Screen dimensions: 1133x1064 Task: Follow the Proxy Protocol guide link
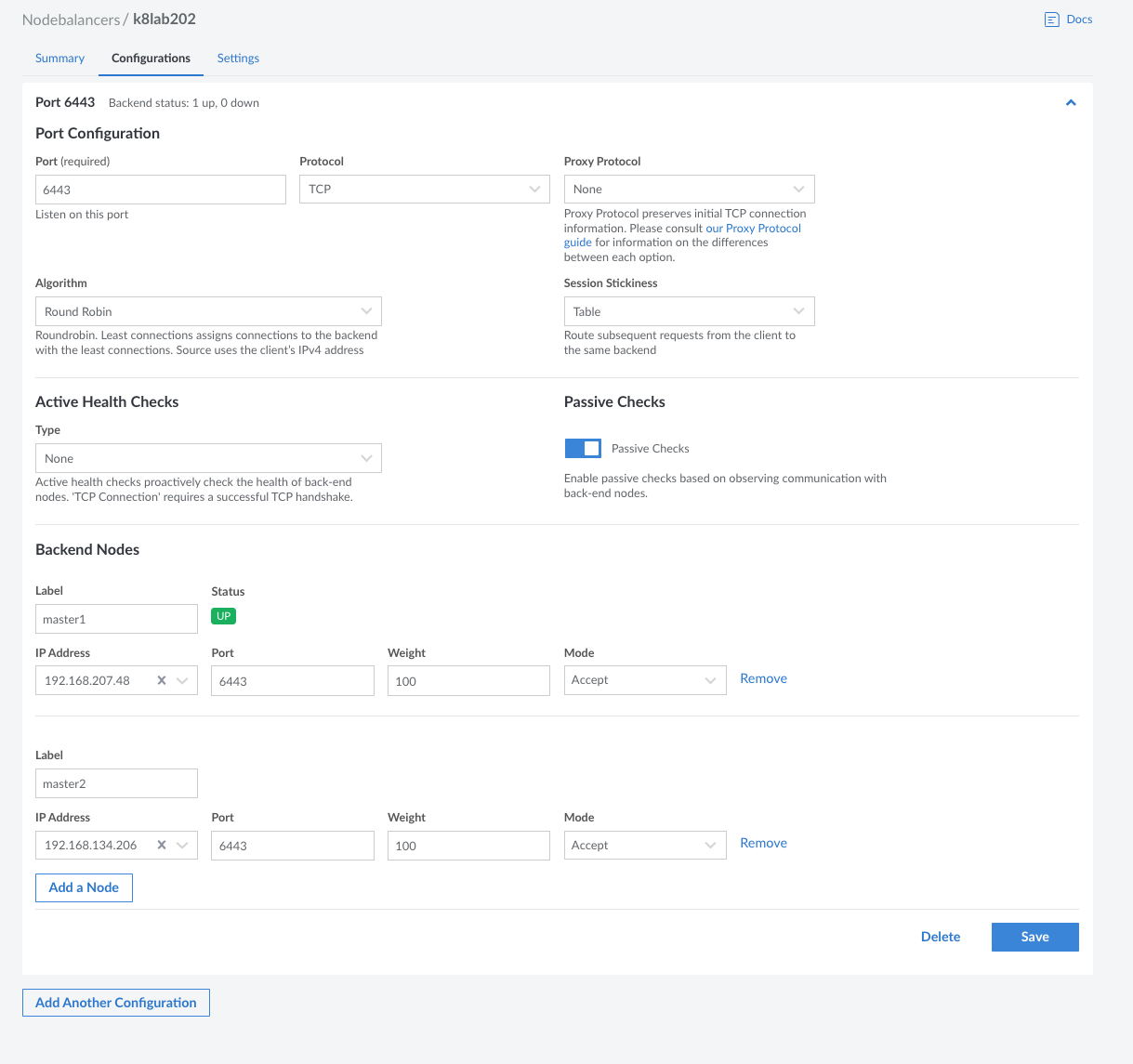pyautogui.click(x=753, y=229)
